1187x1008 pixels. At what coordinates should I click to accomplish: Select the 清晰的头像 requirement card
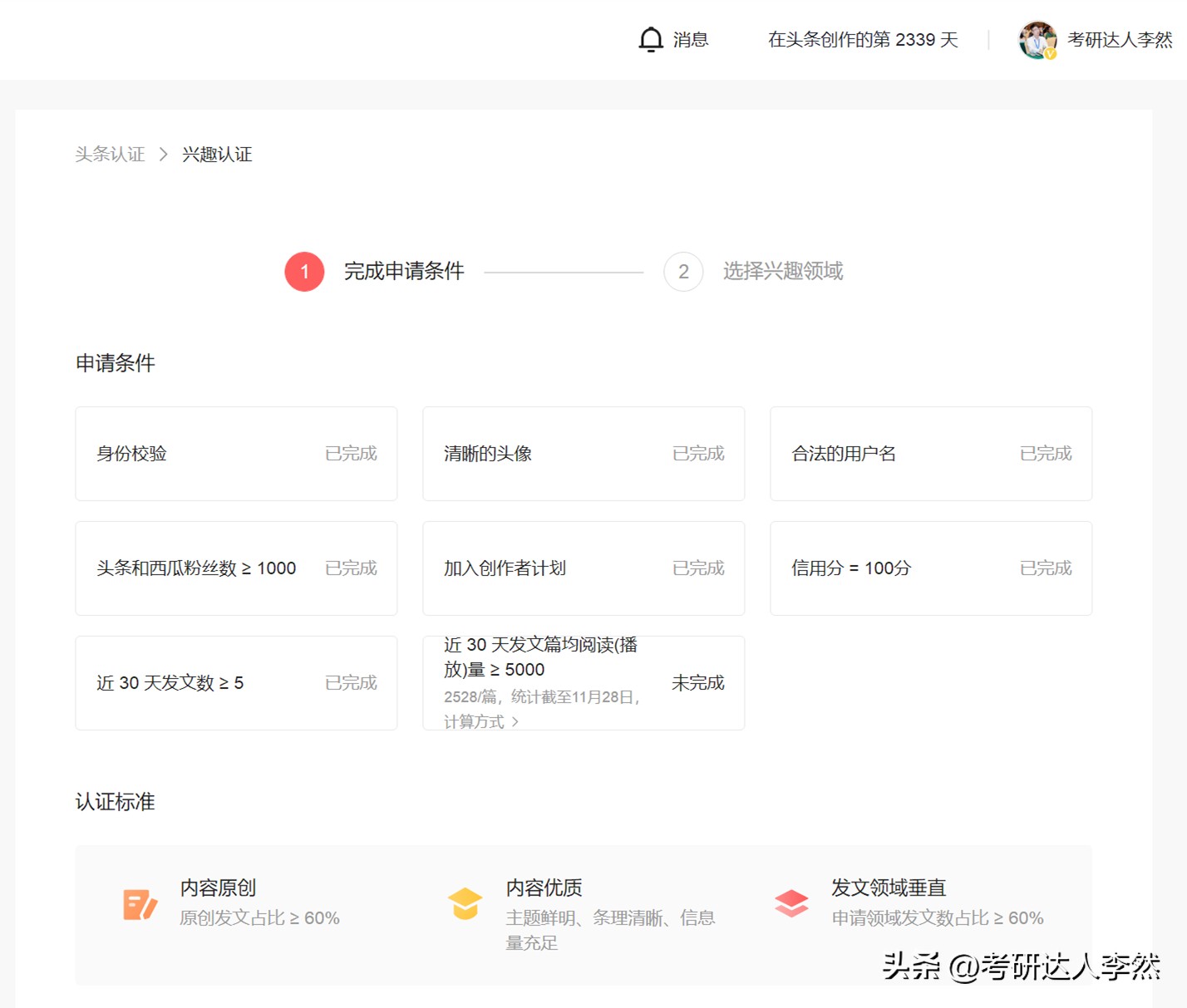pyautogui.click(x=583, y=454)
